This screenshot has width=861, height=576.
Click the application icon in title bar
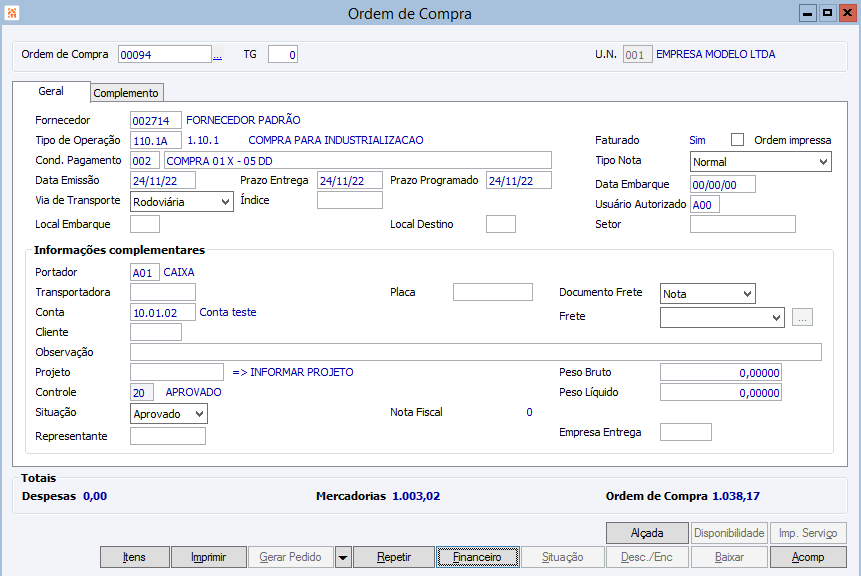[11, 13]
